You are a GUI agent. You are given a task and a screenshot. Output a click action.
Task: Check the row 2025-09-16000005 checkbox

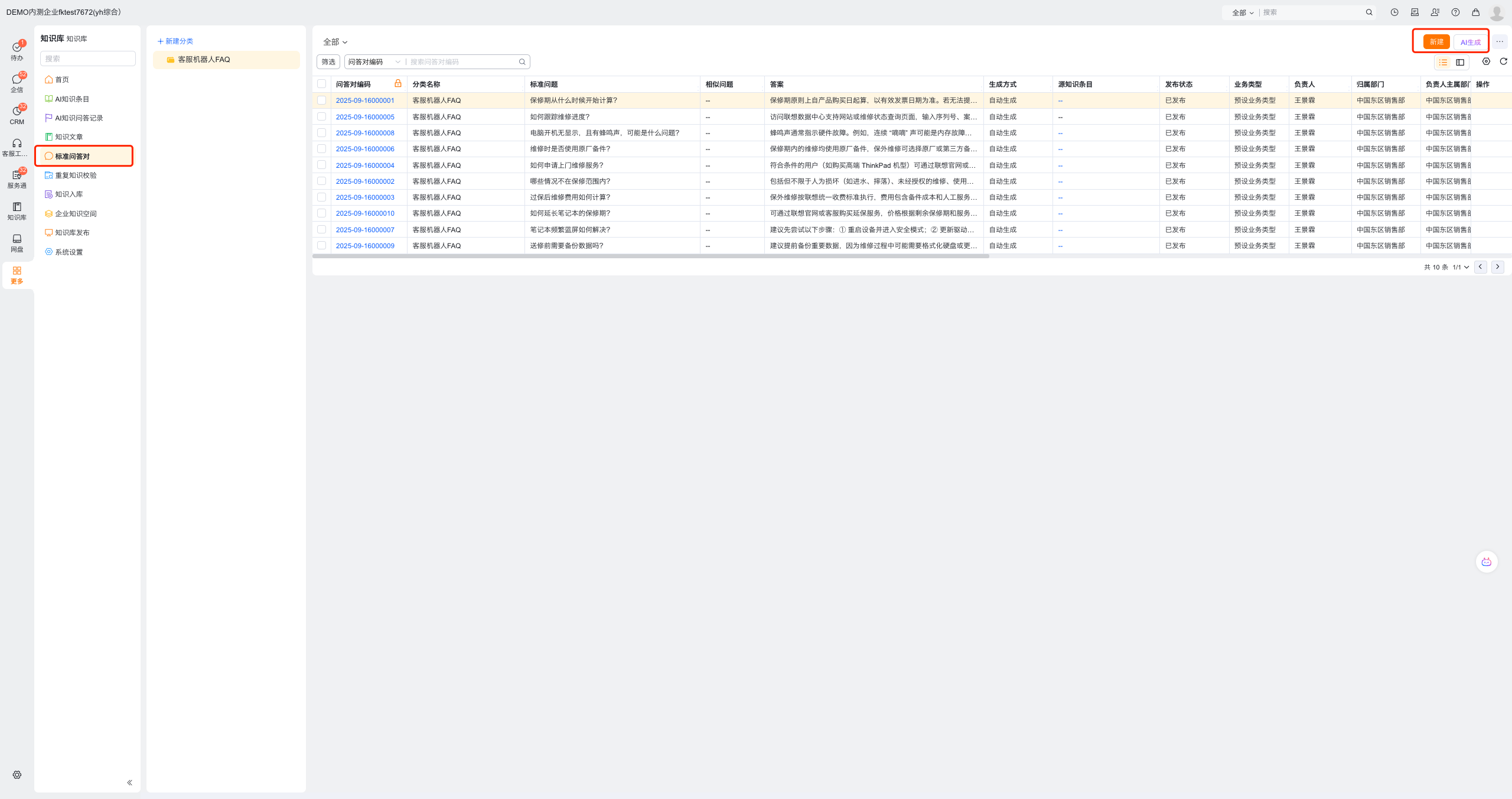tap(321, 117)
